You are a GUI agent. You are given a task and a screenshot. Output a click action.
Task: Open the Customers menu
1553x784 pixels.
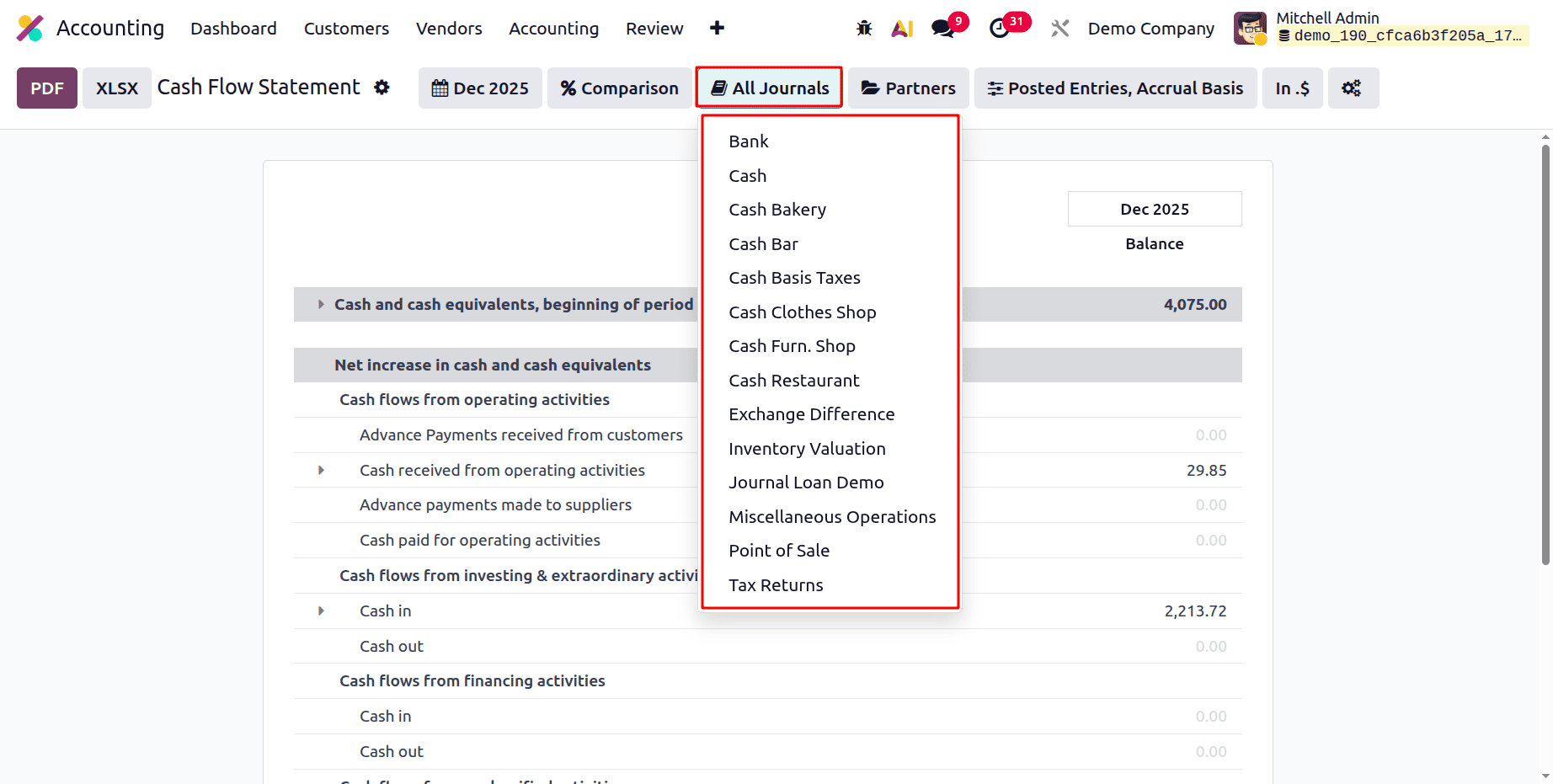click(346, 28)
